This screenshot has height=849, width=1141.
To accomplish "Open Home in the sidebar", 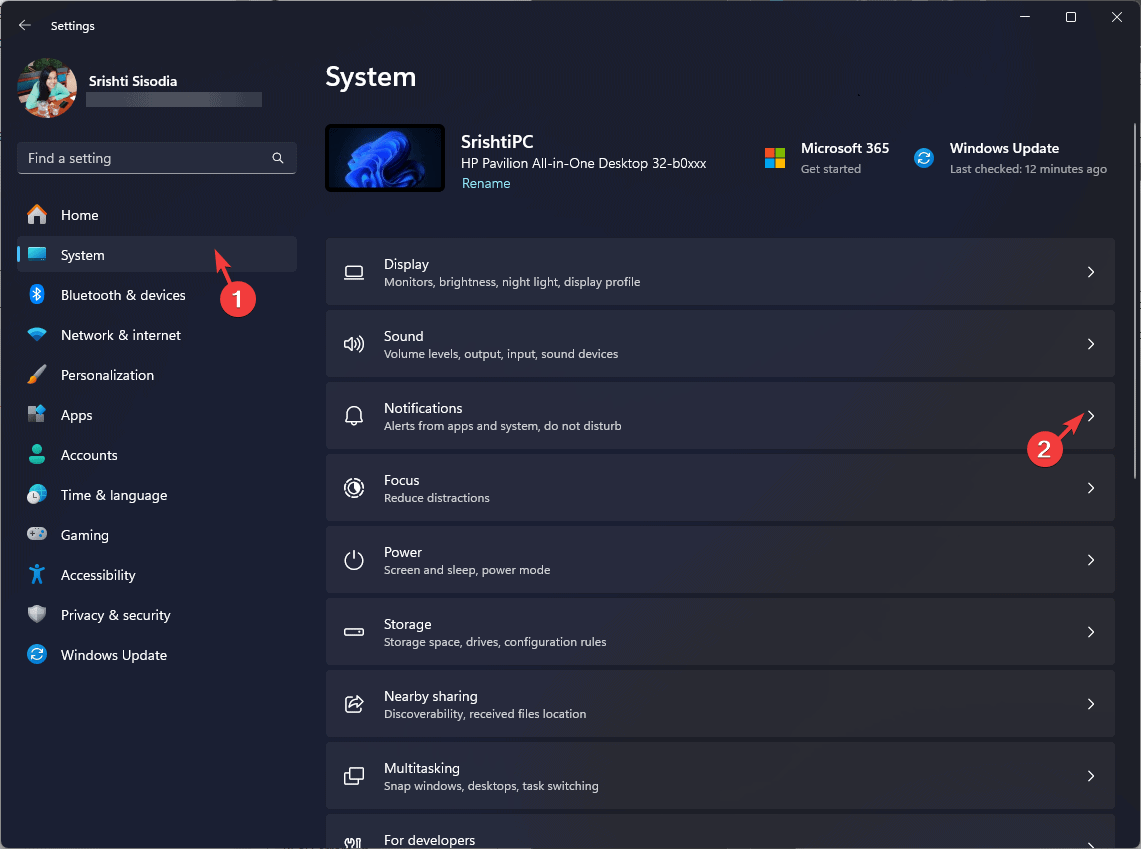I will [156, 215].
